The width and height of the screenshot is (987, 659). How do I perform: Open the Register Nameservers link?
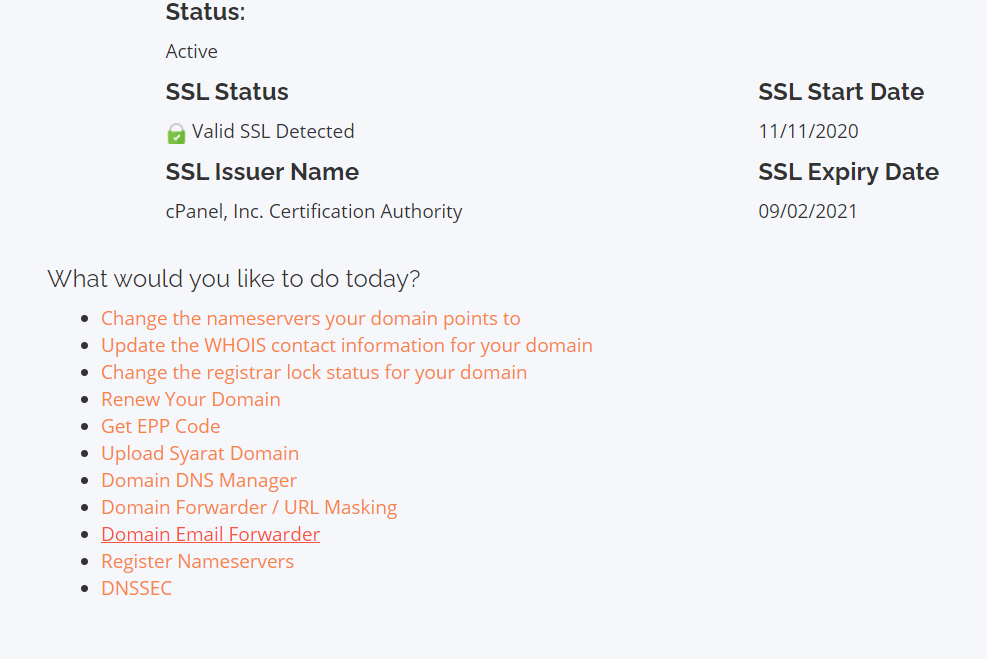pos(197,562)
